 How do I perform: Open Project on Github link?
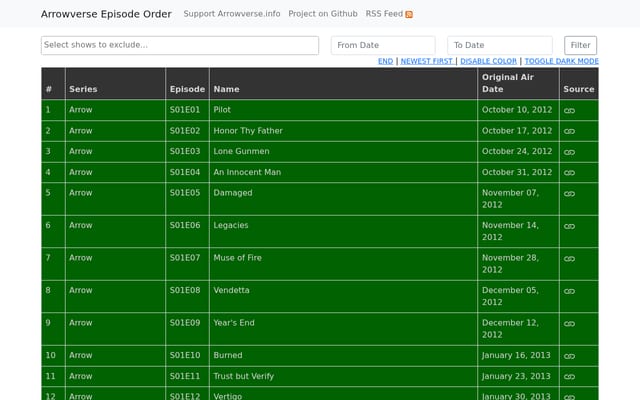pos(323,14)
